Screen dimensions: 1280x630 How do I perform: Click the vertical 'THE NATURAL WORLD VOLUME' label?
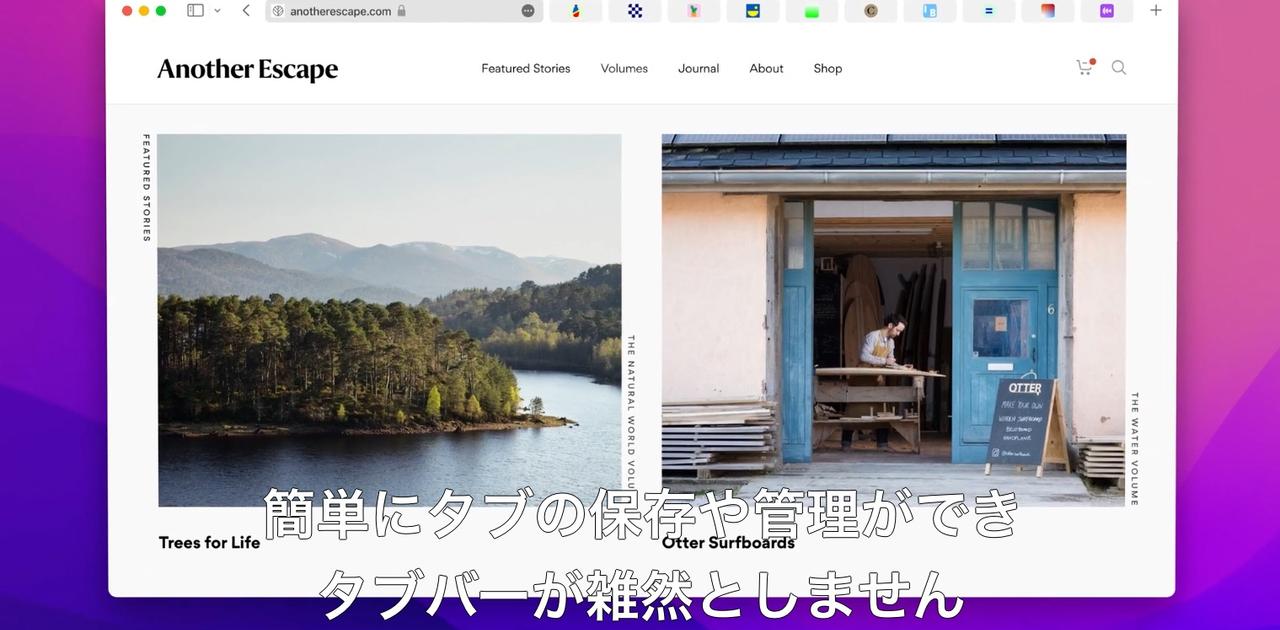631,411
